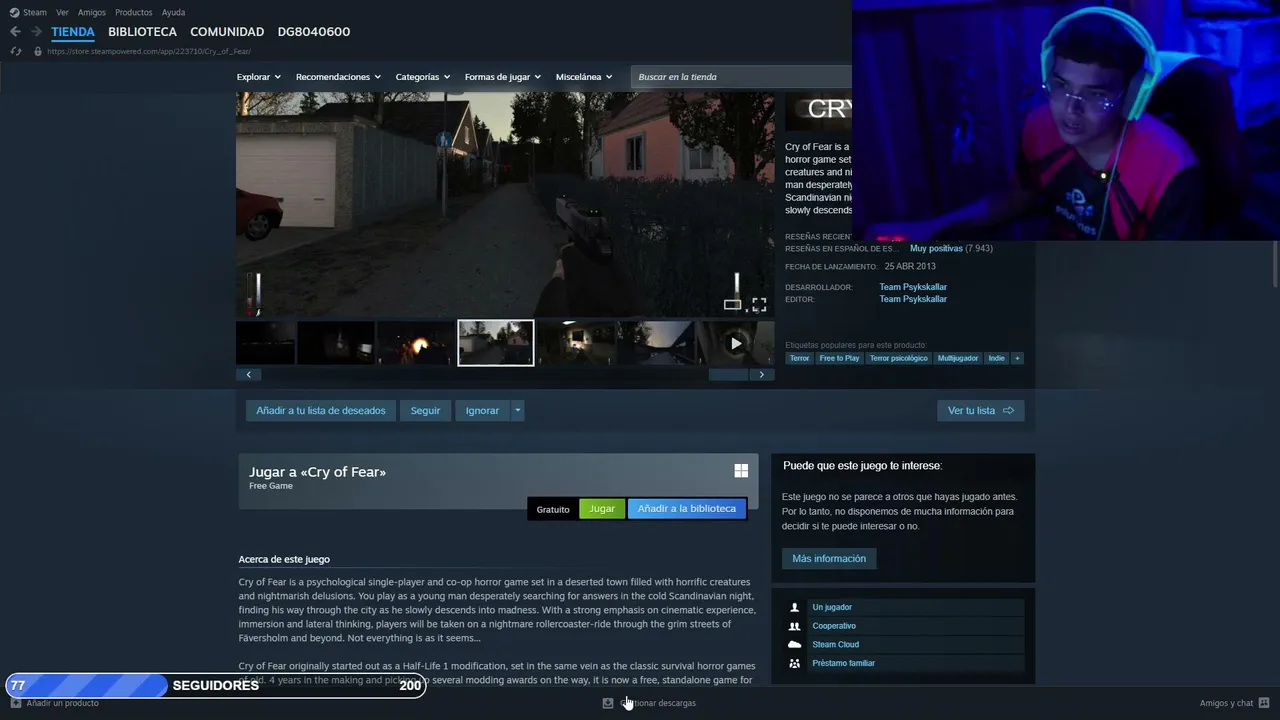Click Añadir a la biblioteca button
Image resolution: width=1280 pixels, height=720 pixels.
tap(687, 509)
